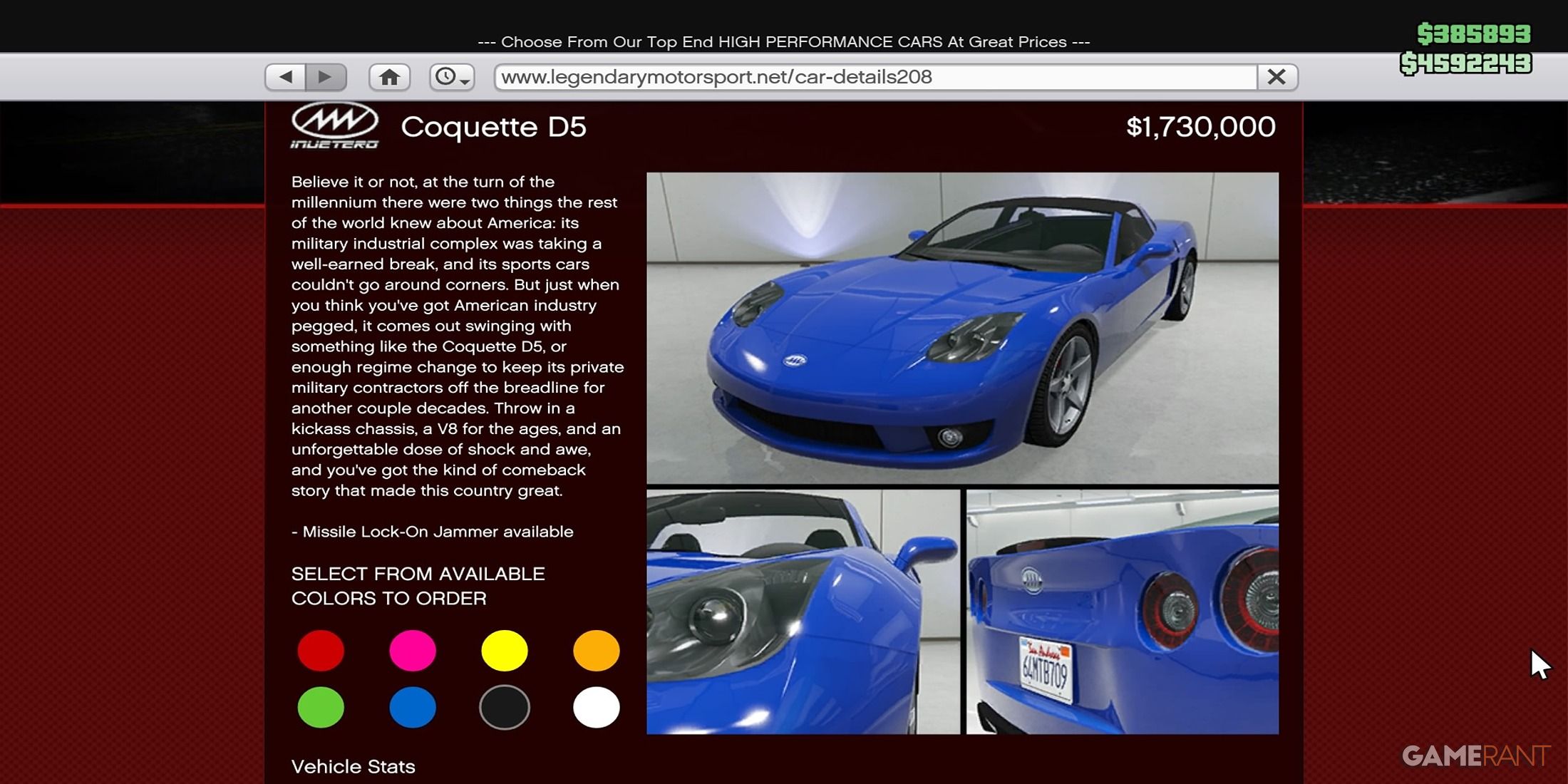Click the browser back arrow button
The image size is (1568, 784).
[x=285, y=76]
